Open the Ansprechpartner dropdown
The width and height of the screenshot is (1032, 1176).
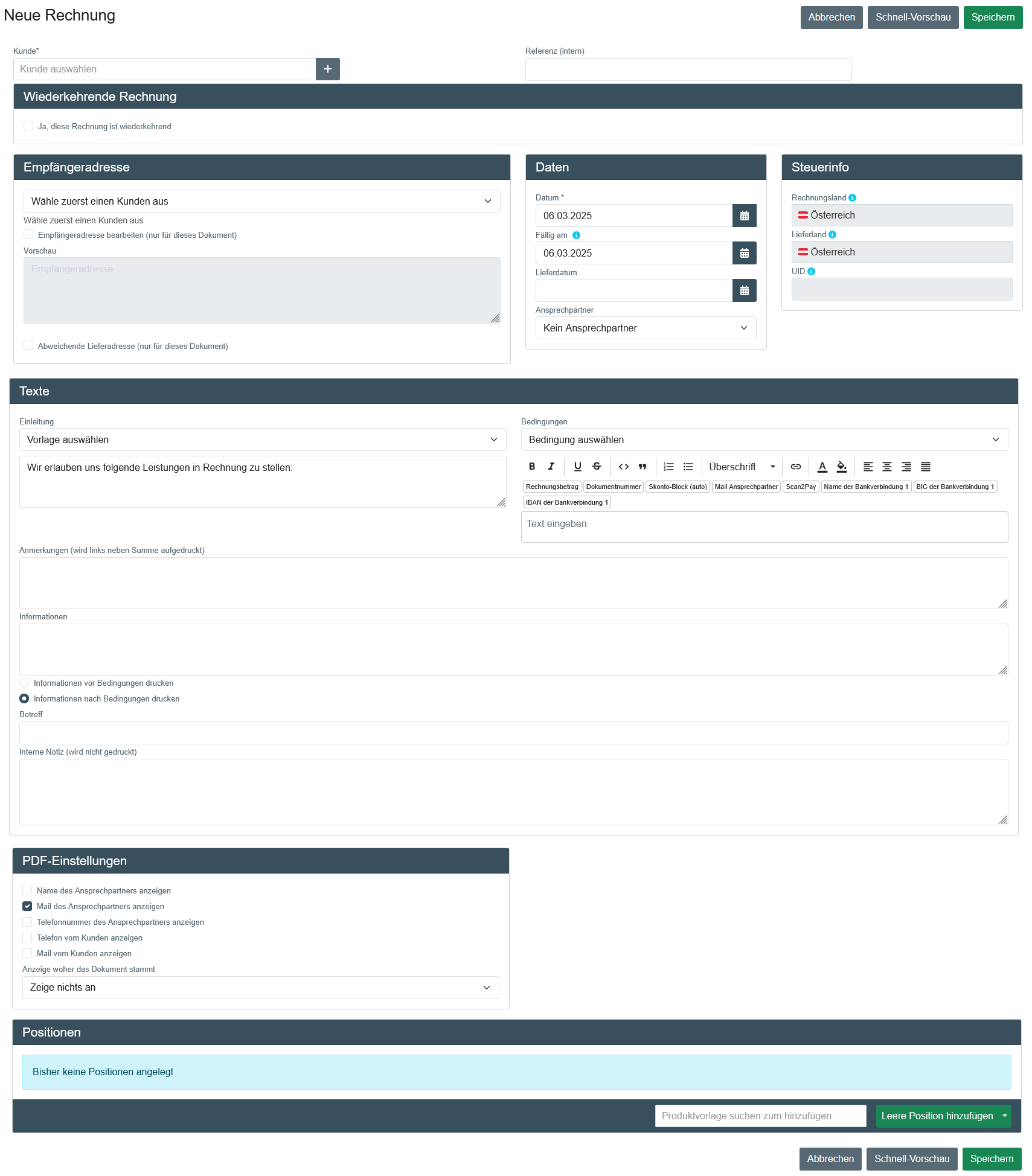coord(645,328)
